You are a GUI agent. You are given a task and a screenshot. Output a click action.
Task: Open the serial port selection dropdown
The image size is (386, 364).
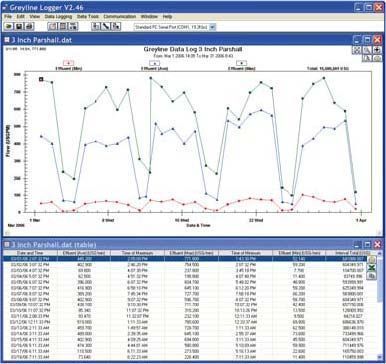pyautogui.click(x=213, y=27)
